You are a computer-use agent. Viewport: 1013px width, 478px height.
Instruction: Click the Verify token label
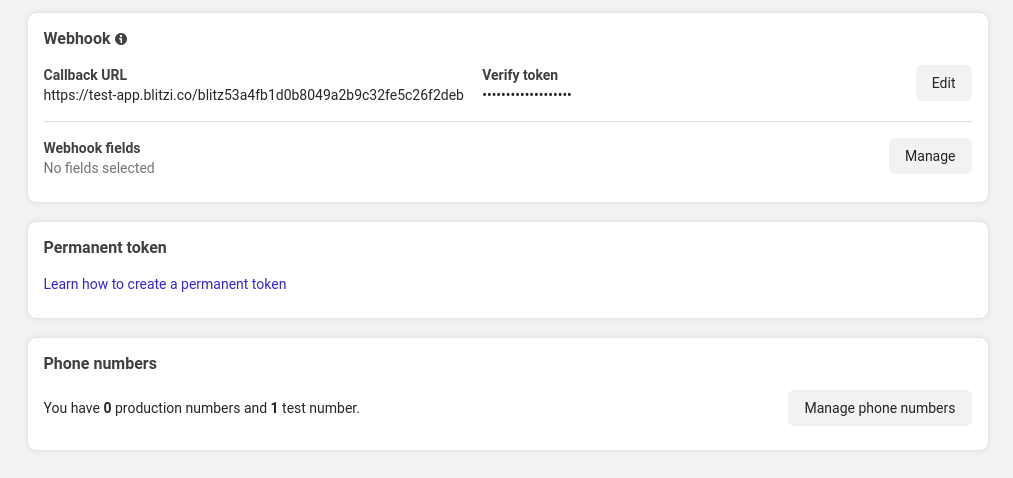[520, 75]
